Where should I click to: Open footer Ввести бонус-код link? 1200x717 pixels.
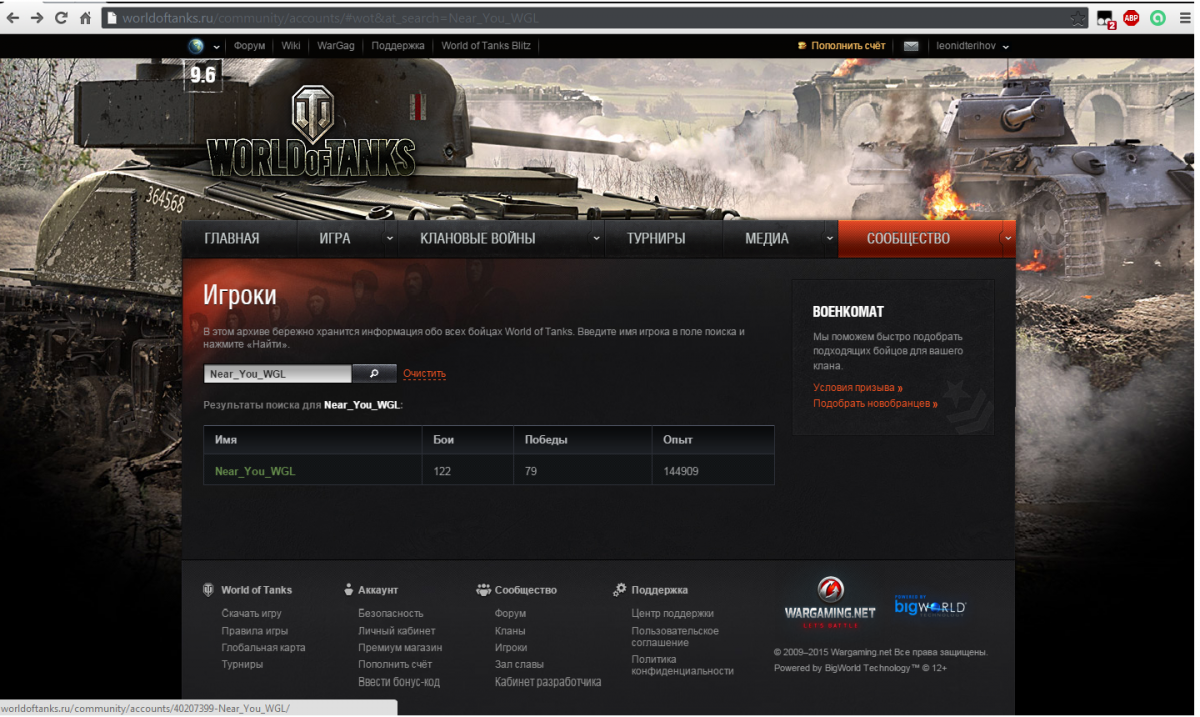click(399, 682)
